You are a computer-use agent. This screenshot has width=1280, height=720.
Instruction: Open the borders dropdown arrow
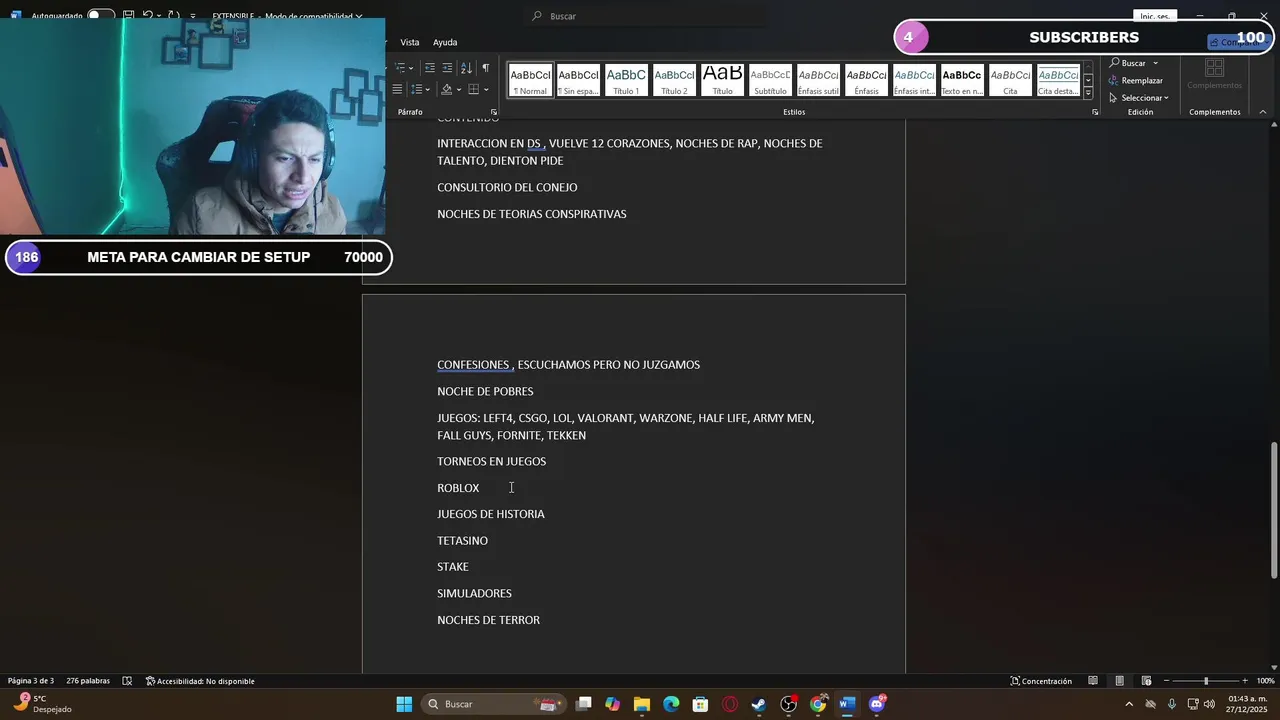point(487,90)
